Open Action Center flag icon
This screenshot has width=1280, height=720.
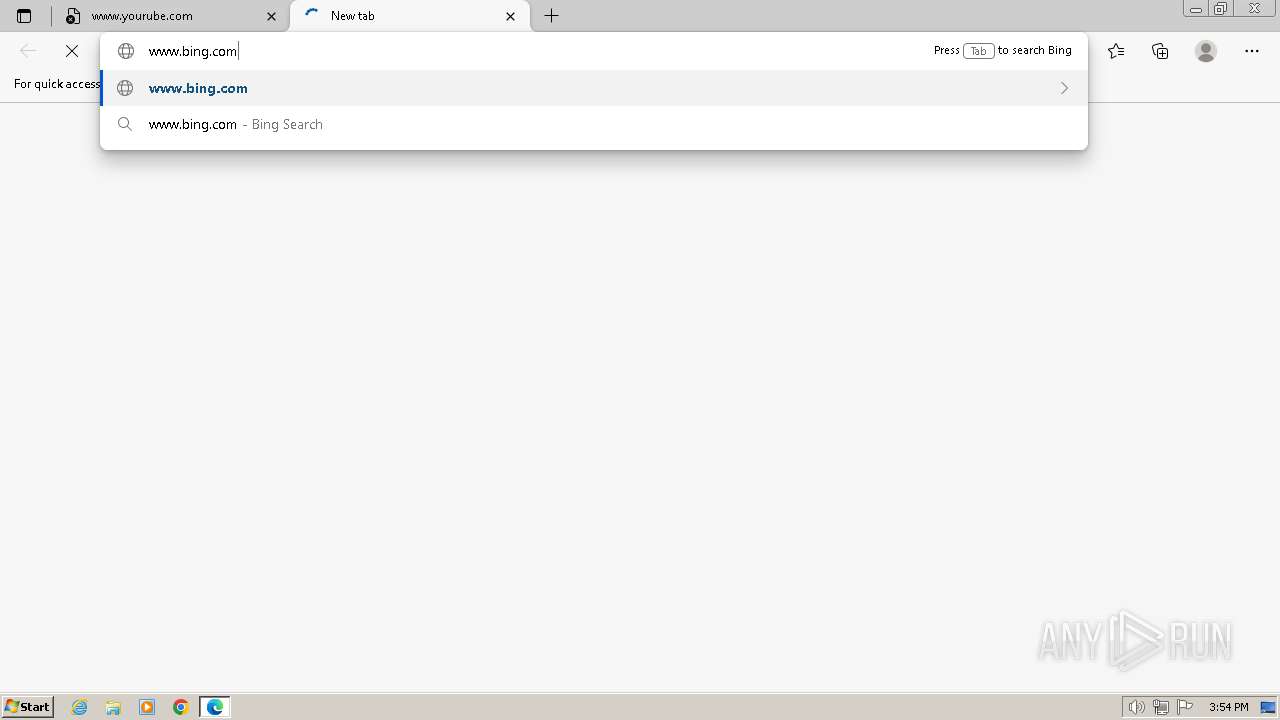(x=1186, y=707)
